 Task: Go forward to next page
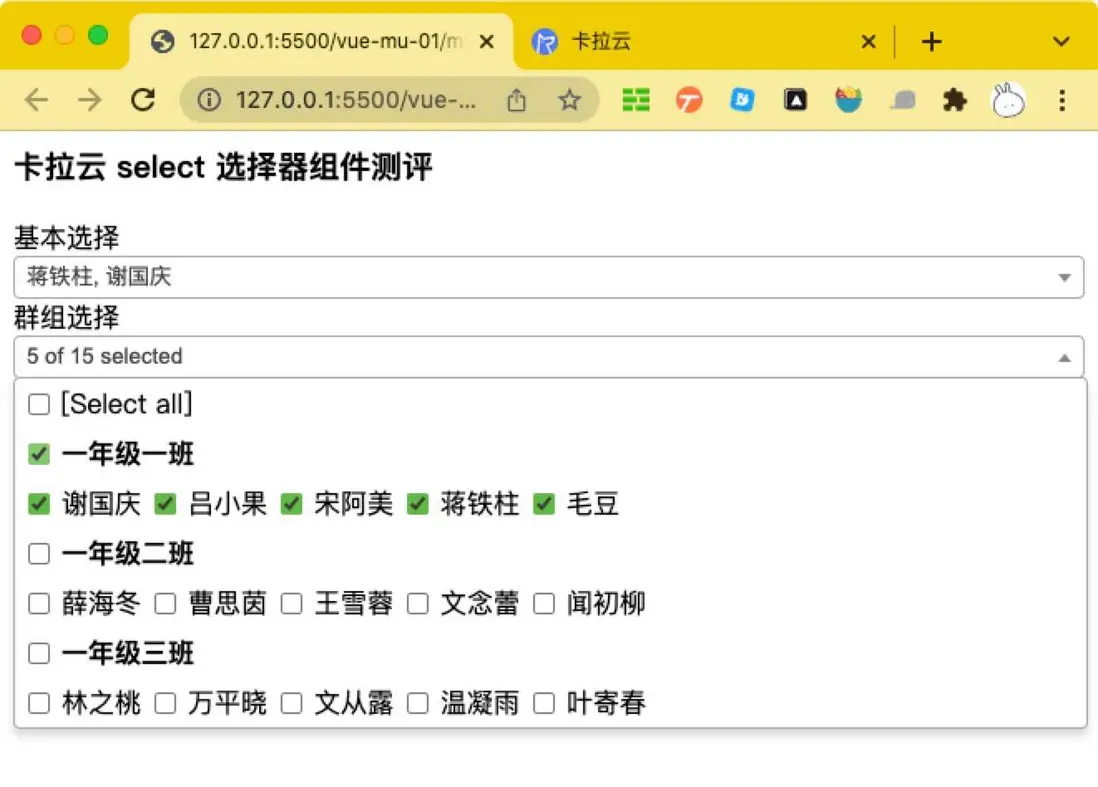click(89, 100)
